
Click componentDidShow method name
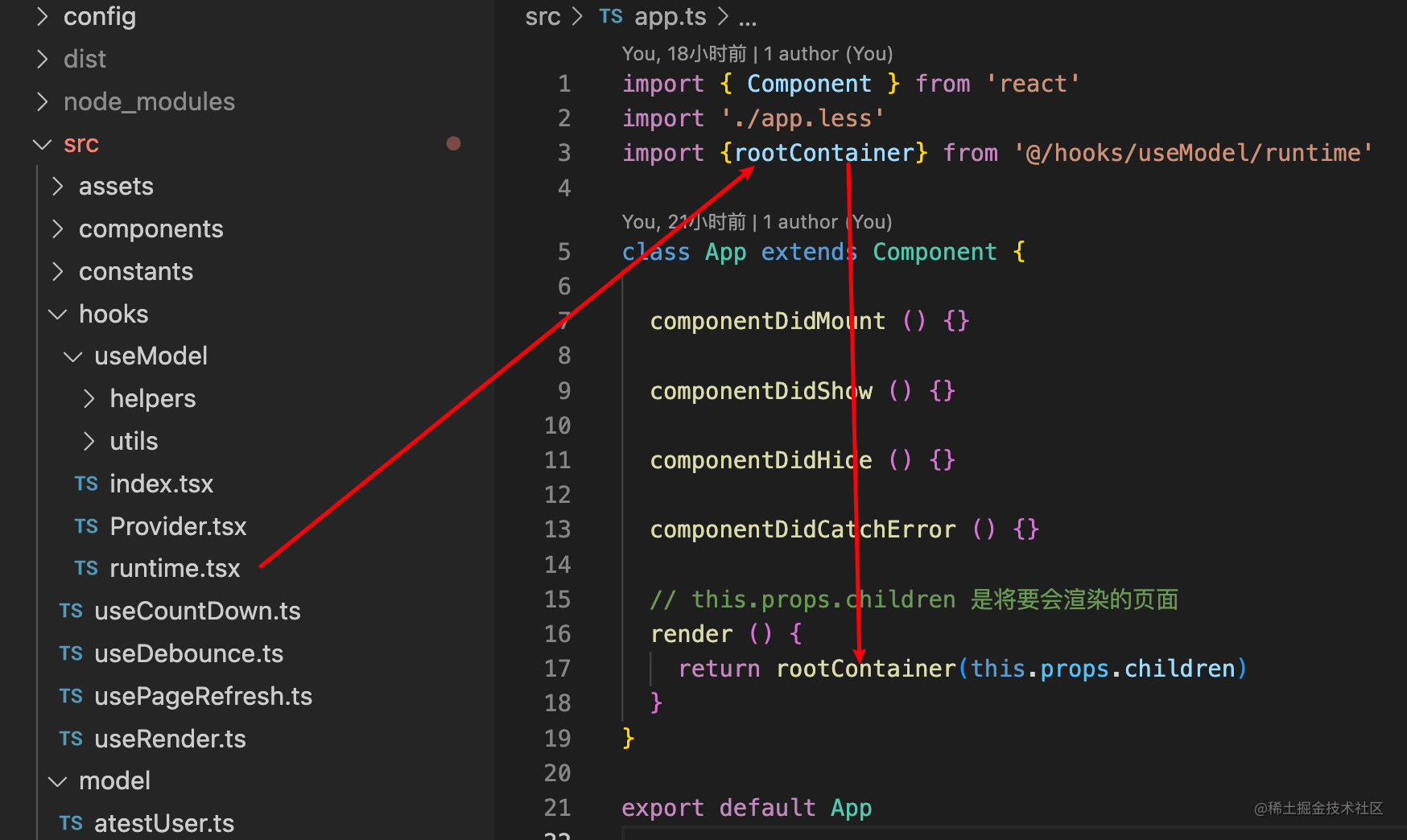[761, 391]
